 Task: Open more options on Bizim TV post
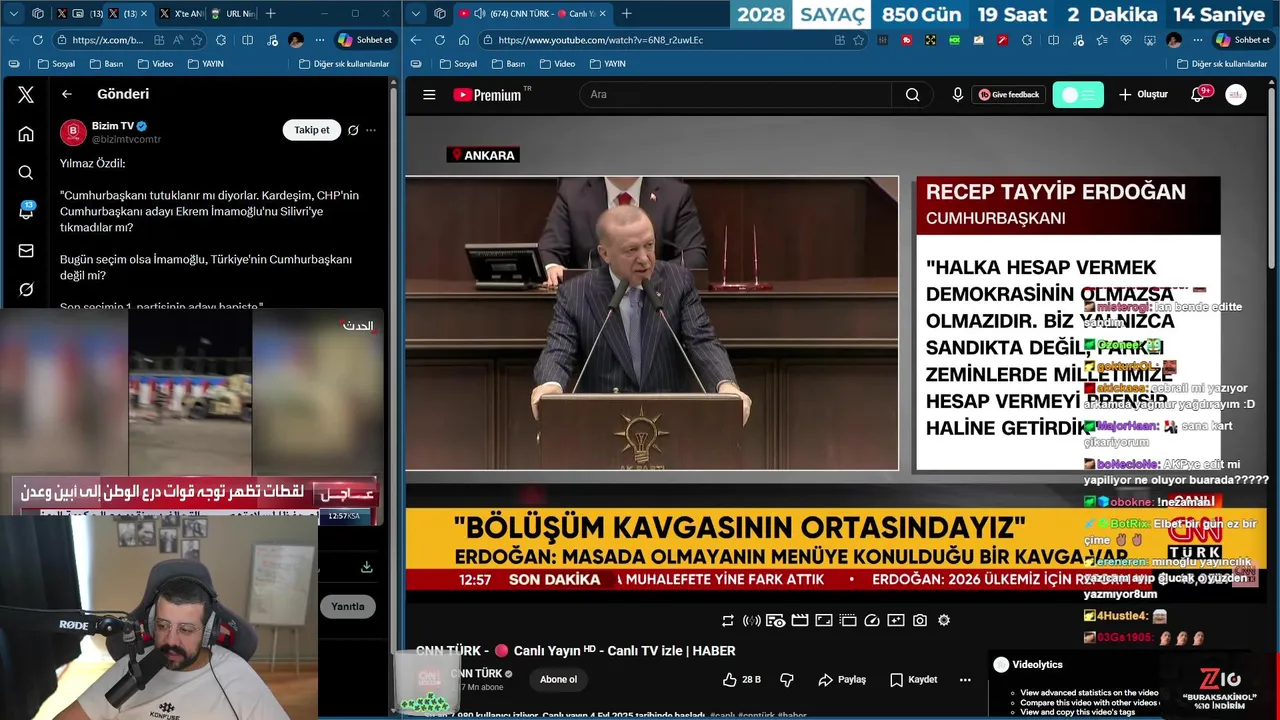click(371, 130)
